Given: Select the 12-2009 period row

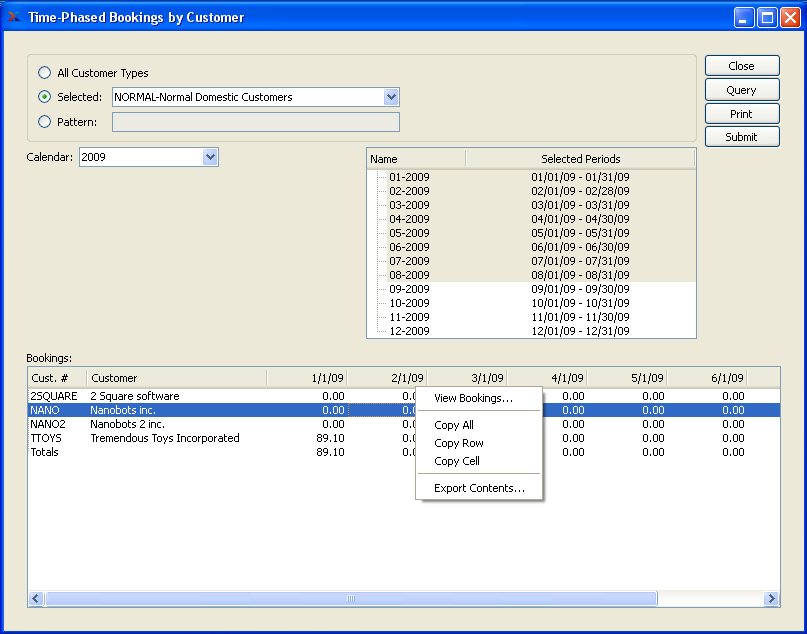Looking at the screenshot, I should point(409,331).
